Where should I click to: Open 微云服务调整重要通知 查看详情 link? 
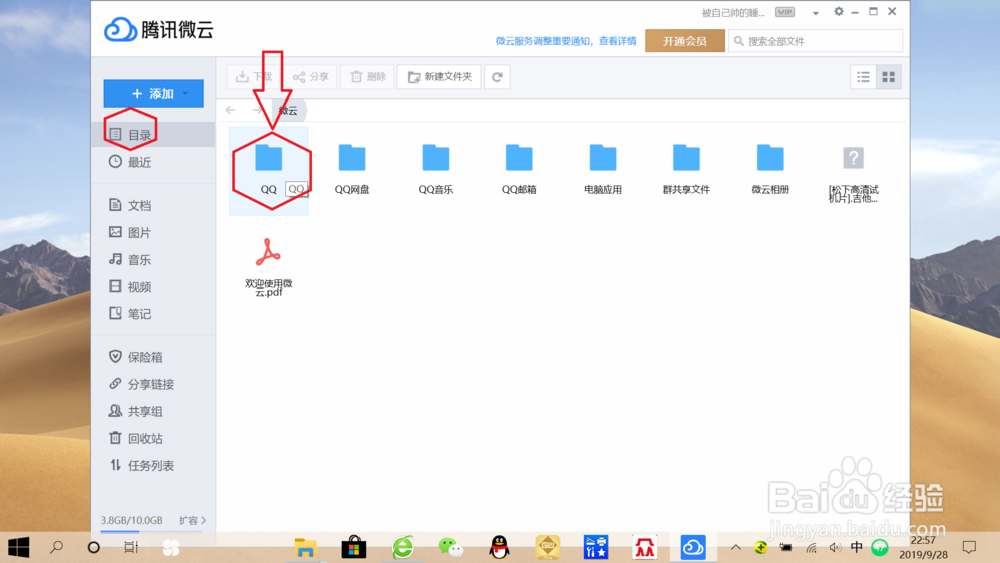point(566,41)
